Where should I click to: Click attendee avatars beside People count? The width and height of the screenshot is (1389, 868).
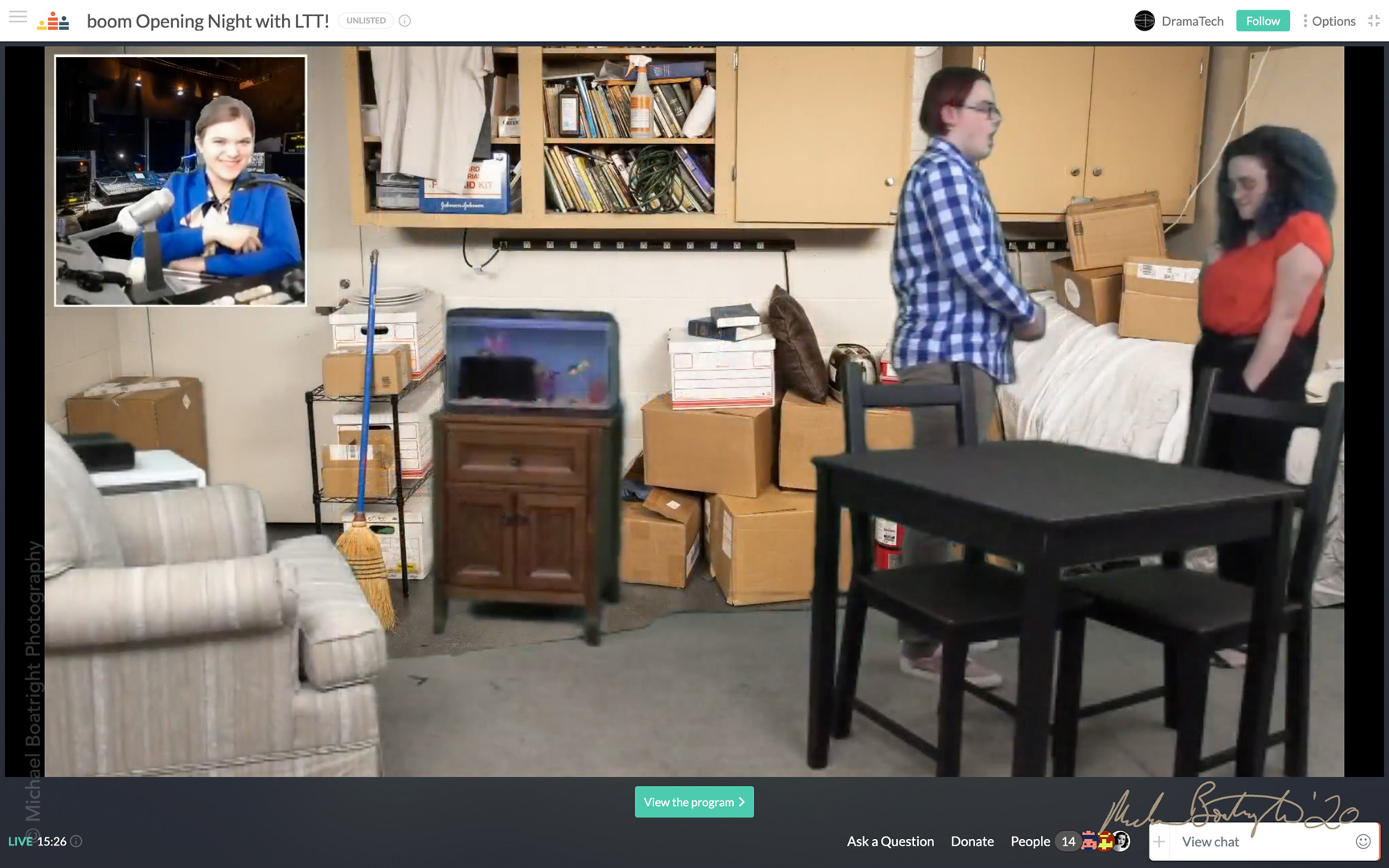1106,841
